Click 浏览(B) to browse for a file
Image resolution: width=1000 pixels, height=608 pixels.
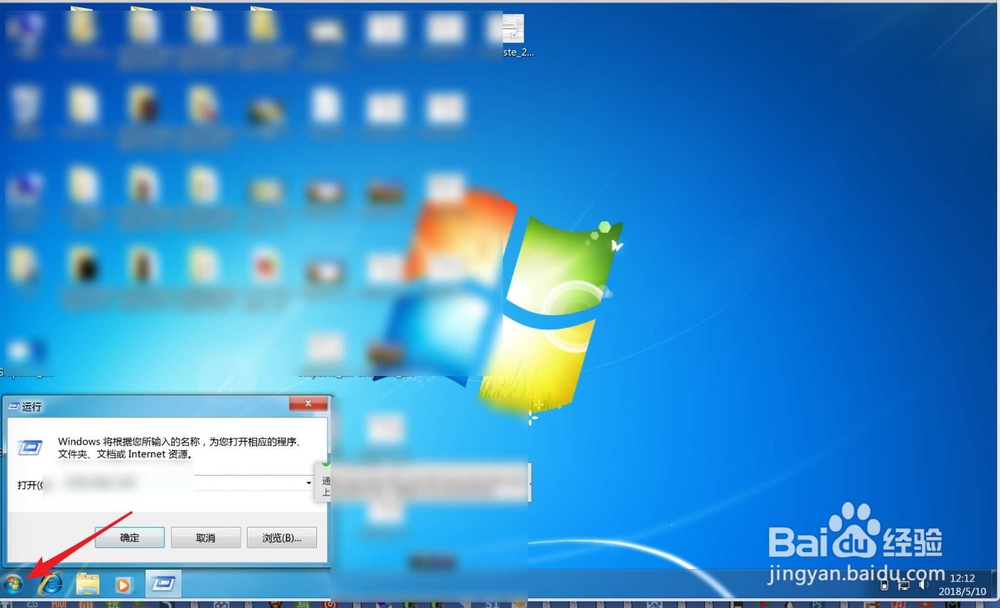281,537
